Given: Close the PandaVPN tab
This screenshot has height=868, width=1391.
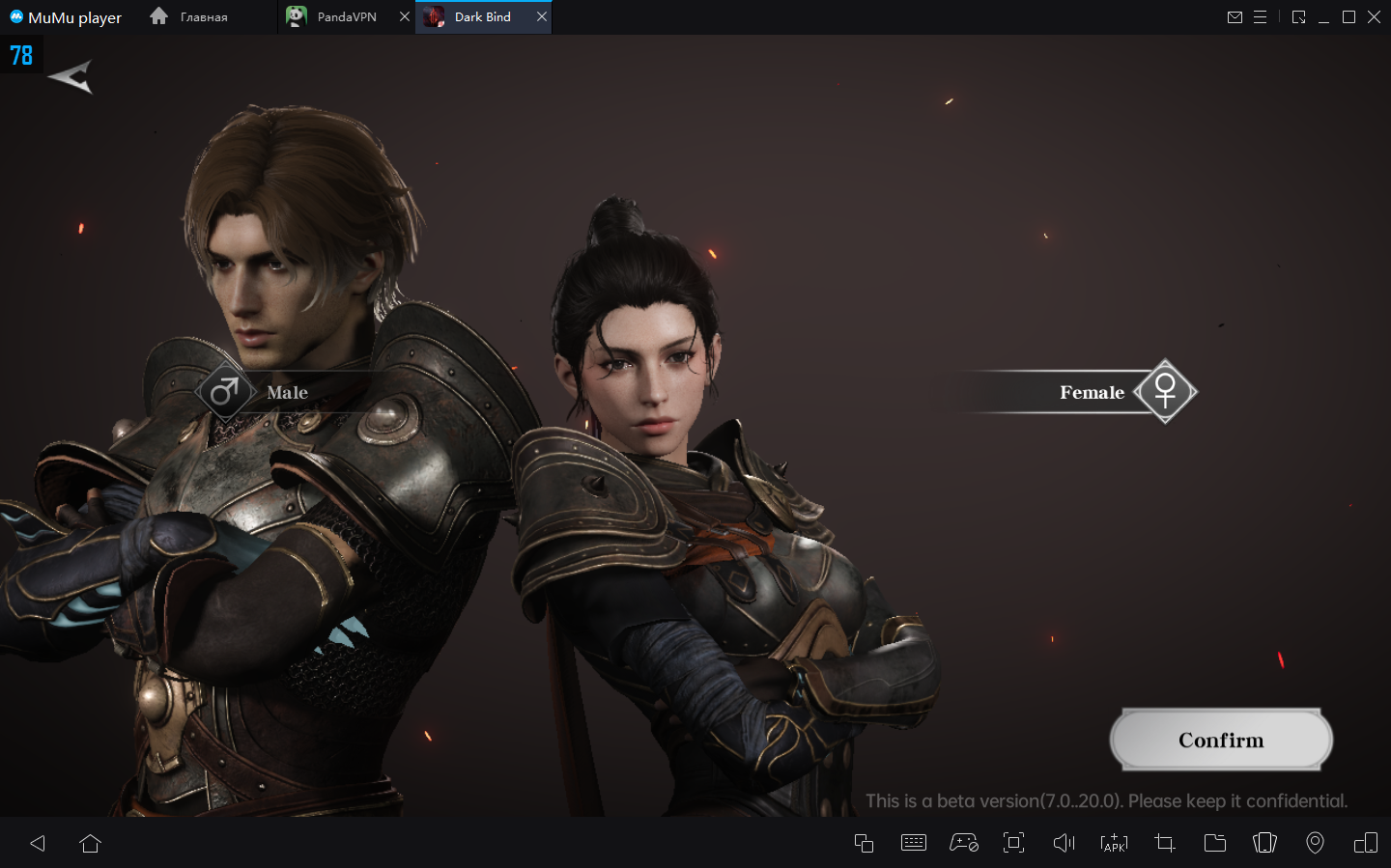Looking at the screenshot, I should click(x=405, y=16).
